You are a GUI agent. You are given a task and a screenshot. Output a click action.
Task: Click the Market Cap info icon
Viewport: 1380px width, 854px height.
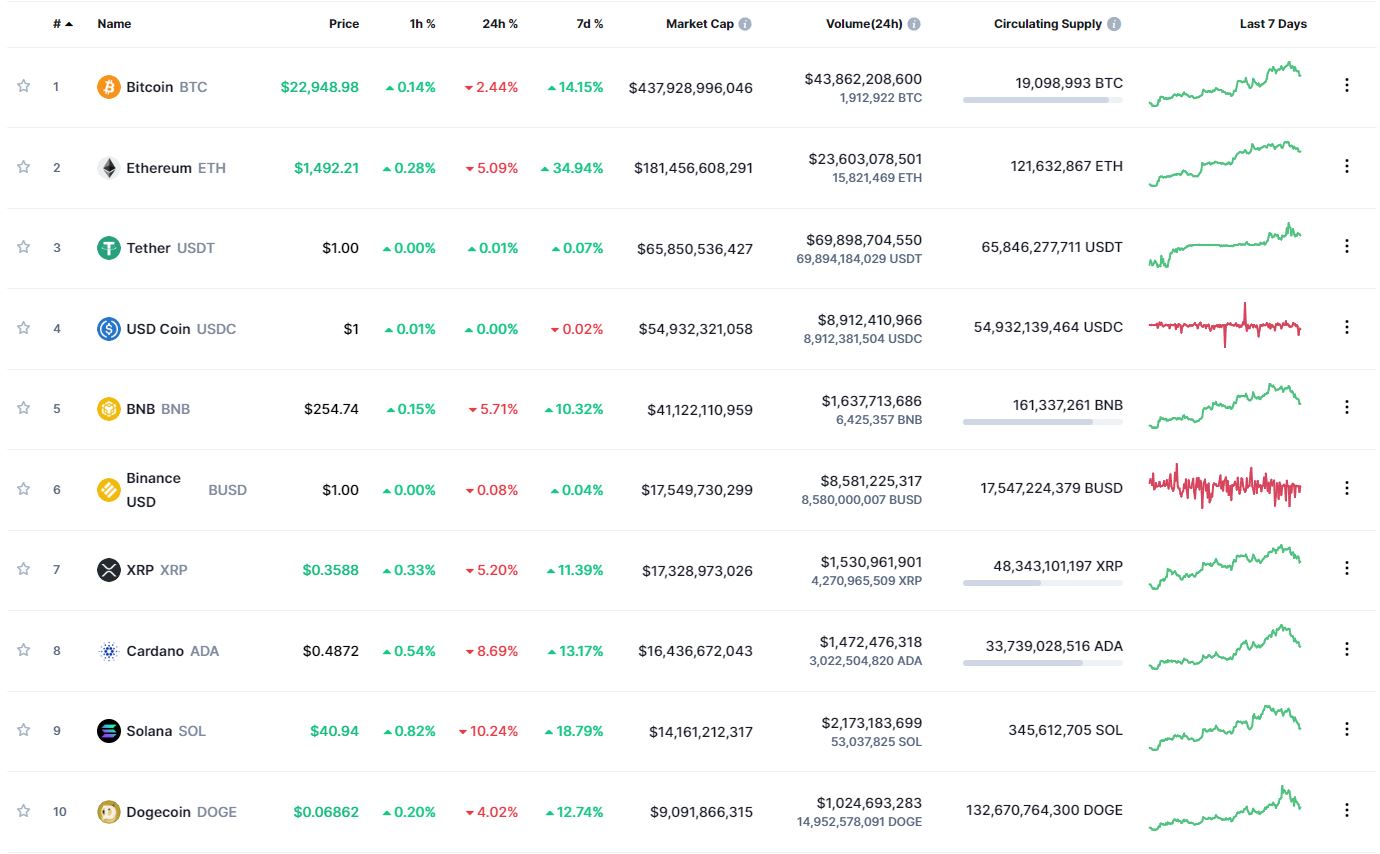click(745, 24)
